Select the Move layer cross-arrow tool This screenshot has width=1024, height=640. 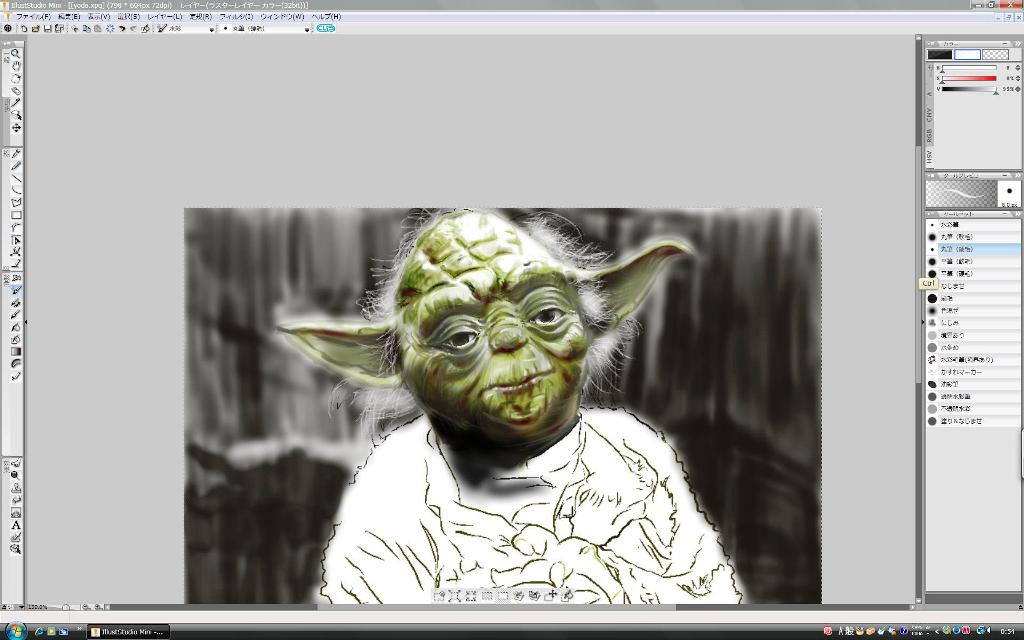point(16,128)
